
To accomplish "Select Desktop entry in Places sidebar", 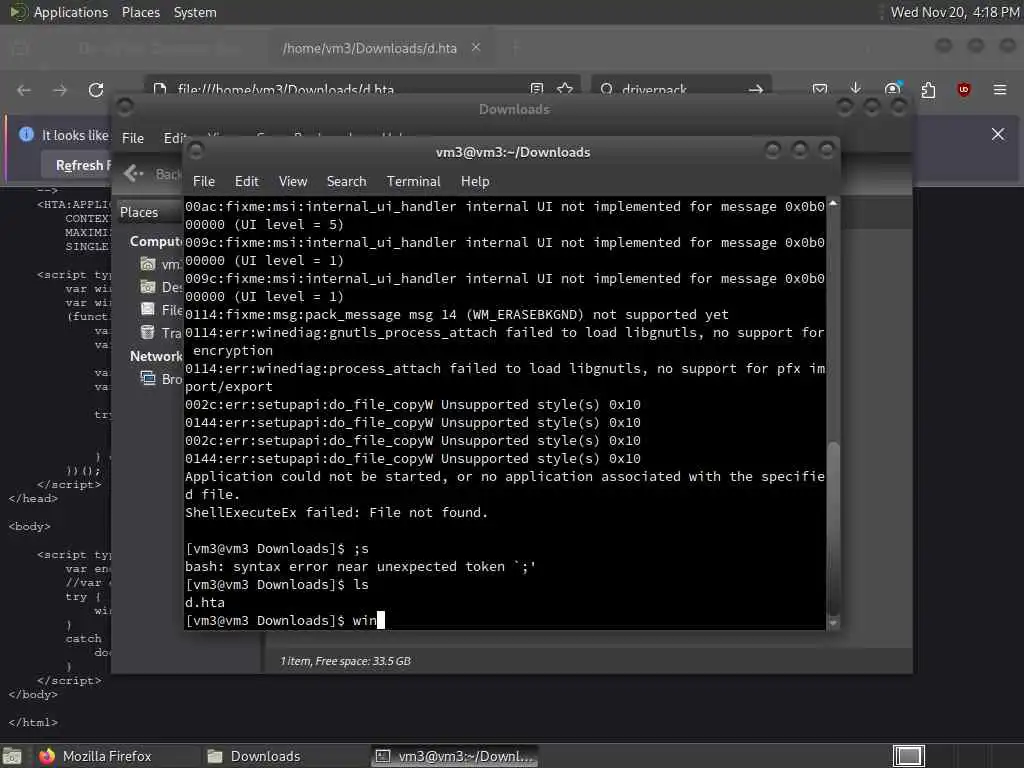I will pyautogui.click(x=161, y=287).
